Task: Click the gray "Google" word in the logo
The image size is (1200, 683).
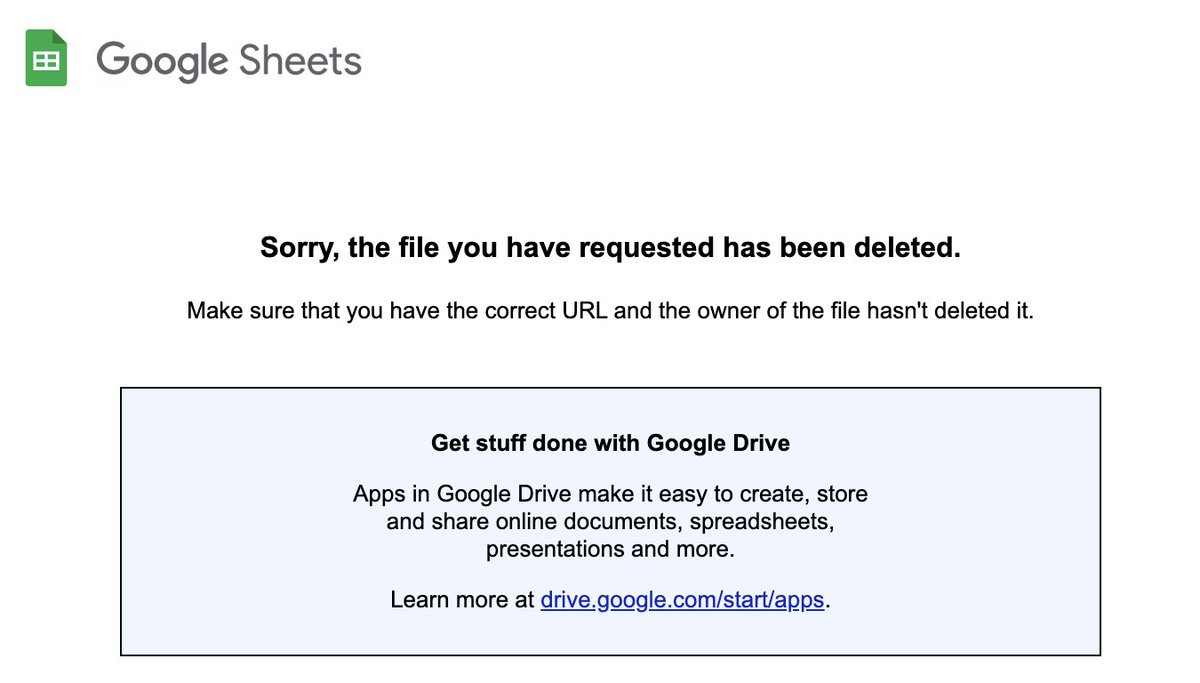Action: point(162,61)
